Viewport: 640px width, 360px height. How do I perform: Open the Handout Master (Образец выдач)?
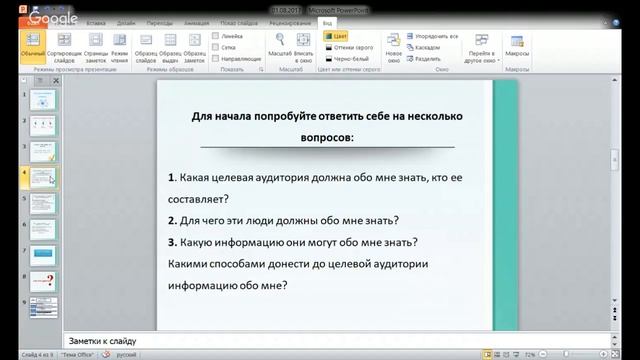170,47
